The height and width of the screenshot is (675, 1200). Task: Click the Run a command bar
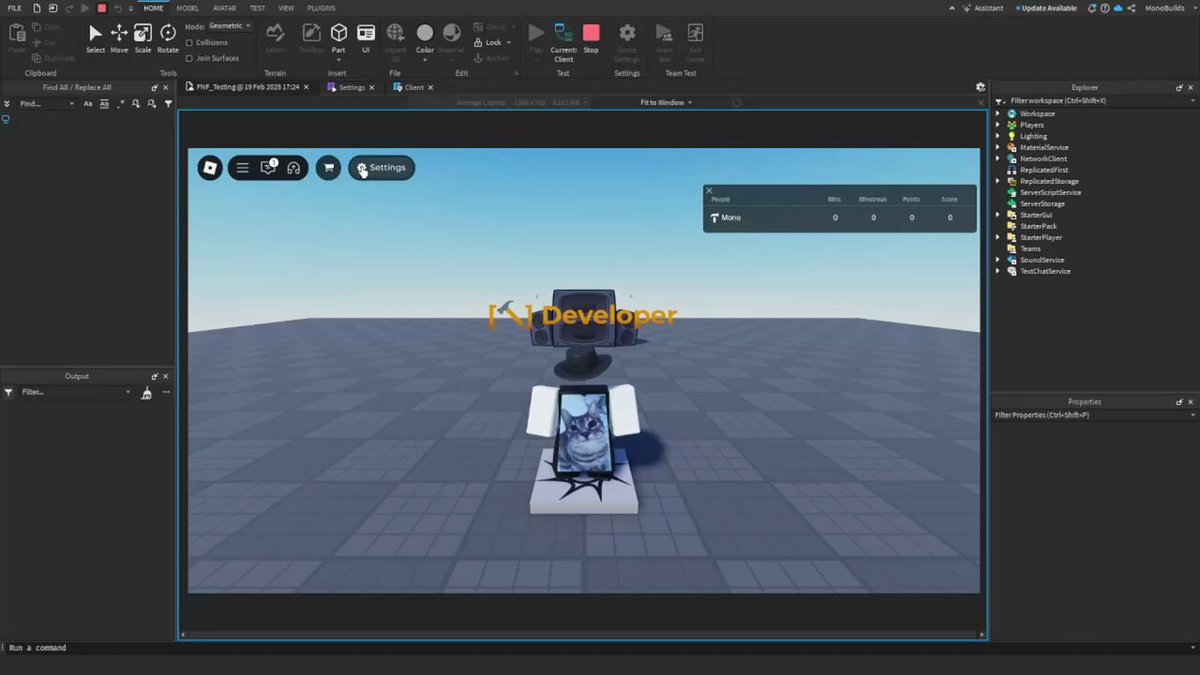[500, 648]
